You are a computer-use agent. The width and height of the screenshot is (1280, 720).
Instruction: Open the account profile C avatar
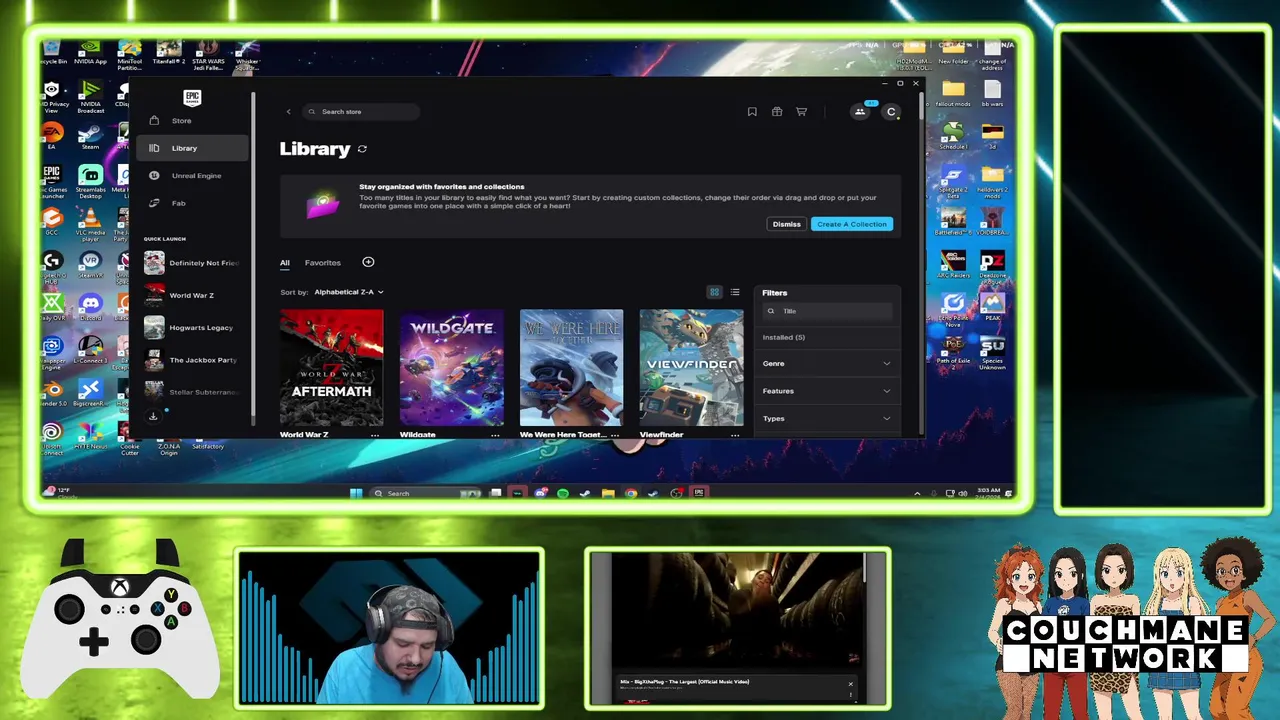click(x=891, y=112)
